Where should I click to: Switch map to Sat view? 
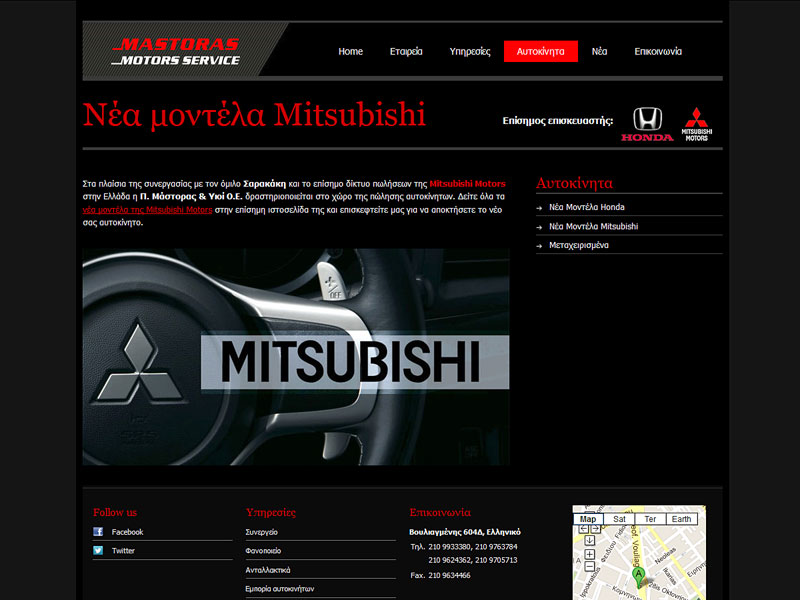click(619, 519)
